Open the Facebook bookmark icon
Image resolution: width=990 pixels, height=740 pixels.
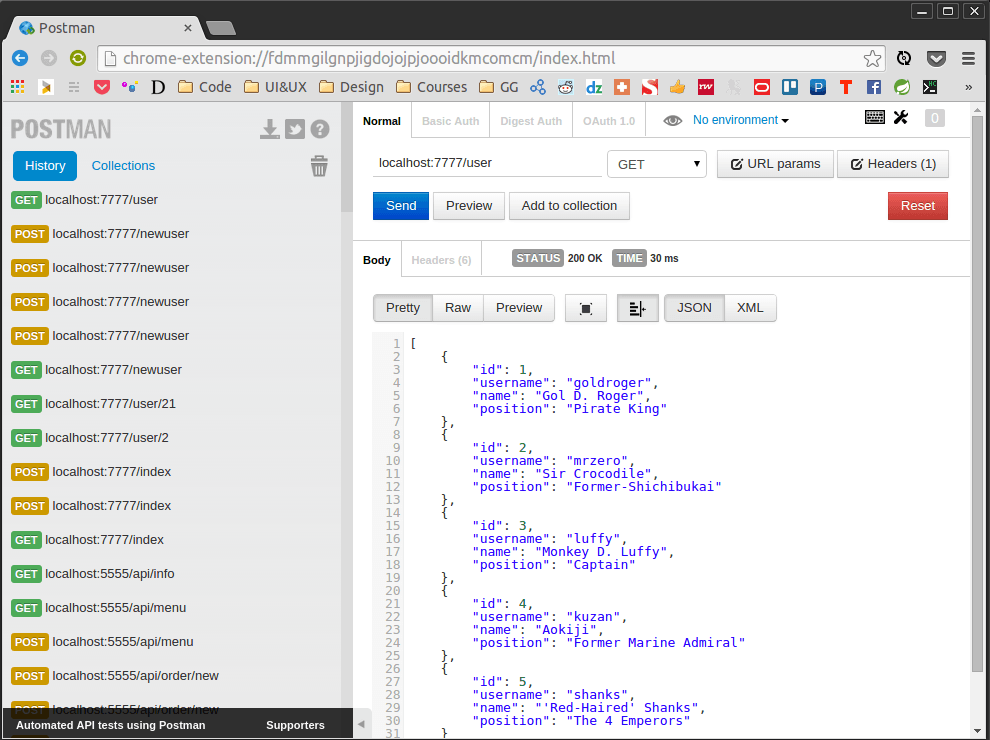click(873, 87)
